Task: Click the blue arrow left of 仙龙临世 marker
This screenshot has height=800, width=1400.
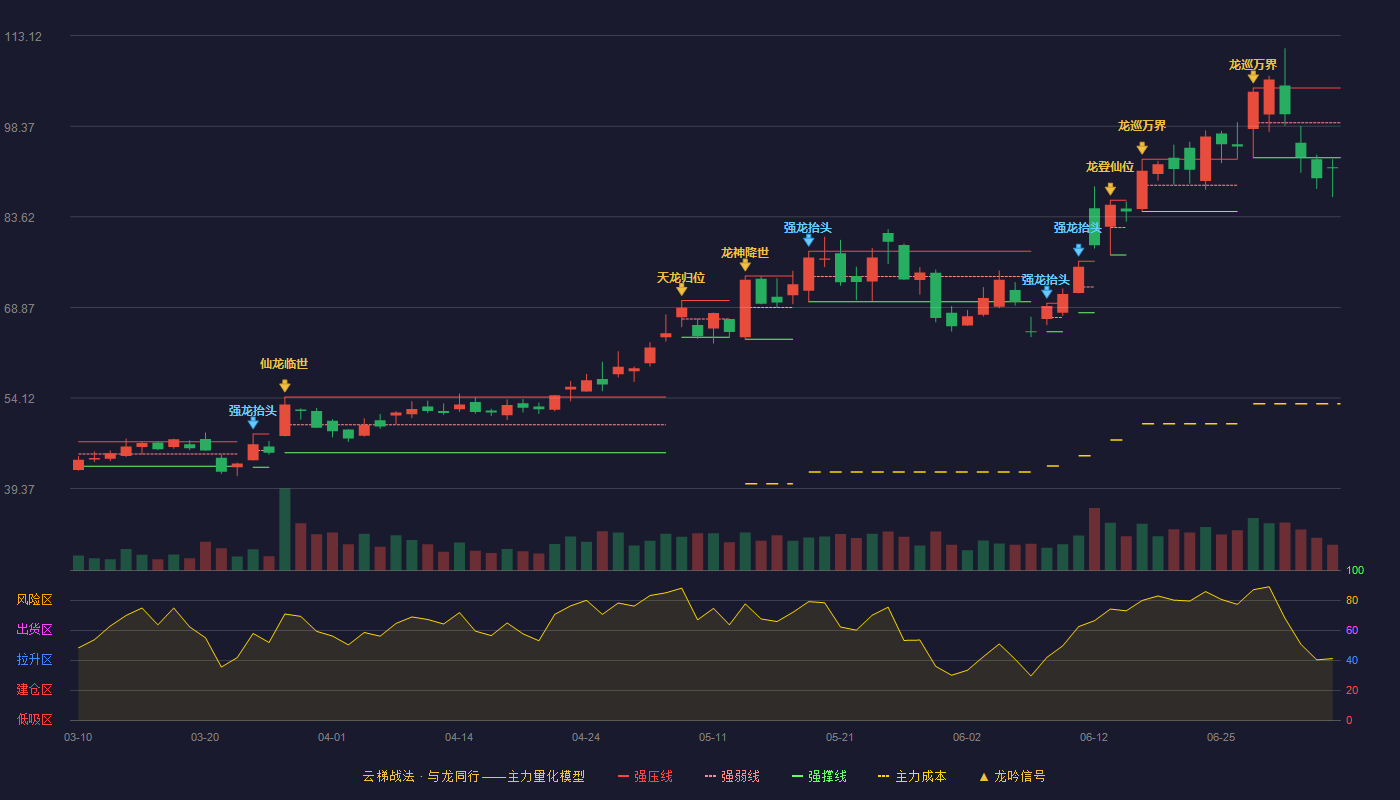Action: 253,423
